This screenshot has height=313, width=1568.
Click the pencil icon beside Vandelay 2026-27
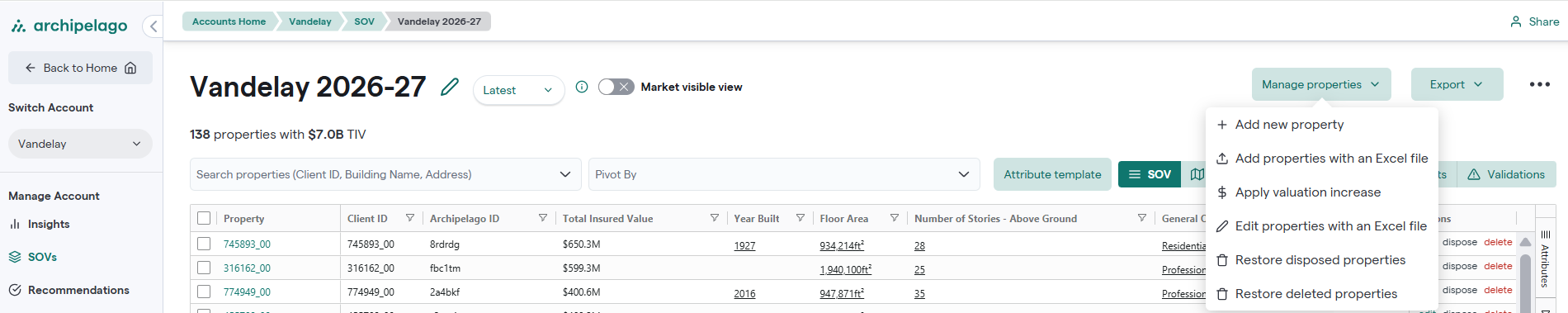pos(450,87)
